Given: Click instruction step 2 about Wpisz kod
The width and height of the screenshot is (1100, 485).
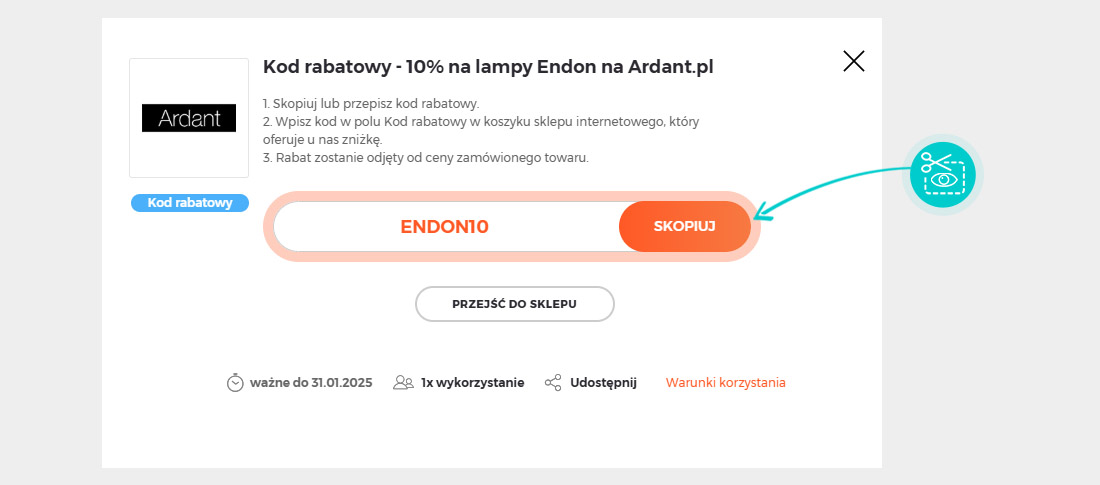Looking at the screenshot, I should [481, 131].
